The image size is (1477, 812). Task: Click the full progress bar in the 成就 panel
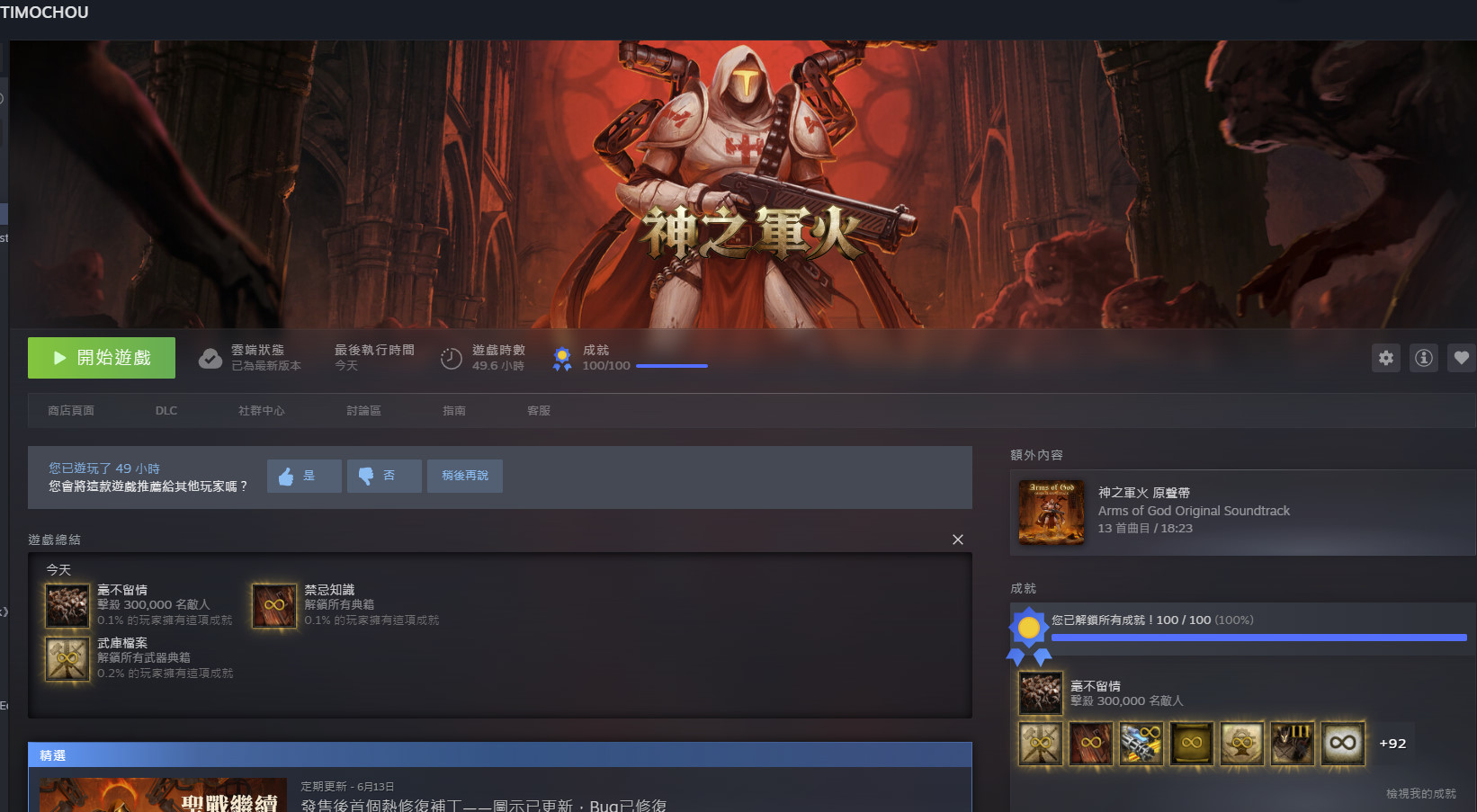pos(1259,638)
